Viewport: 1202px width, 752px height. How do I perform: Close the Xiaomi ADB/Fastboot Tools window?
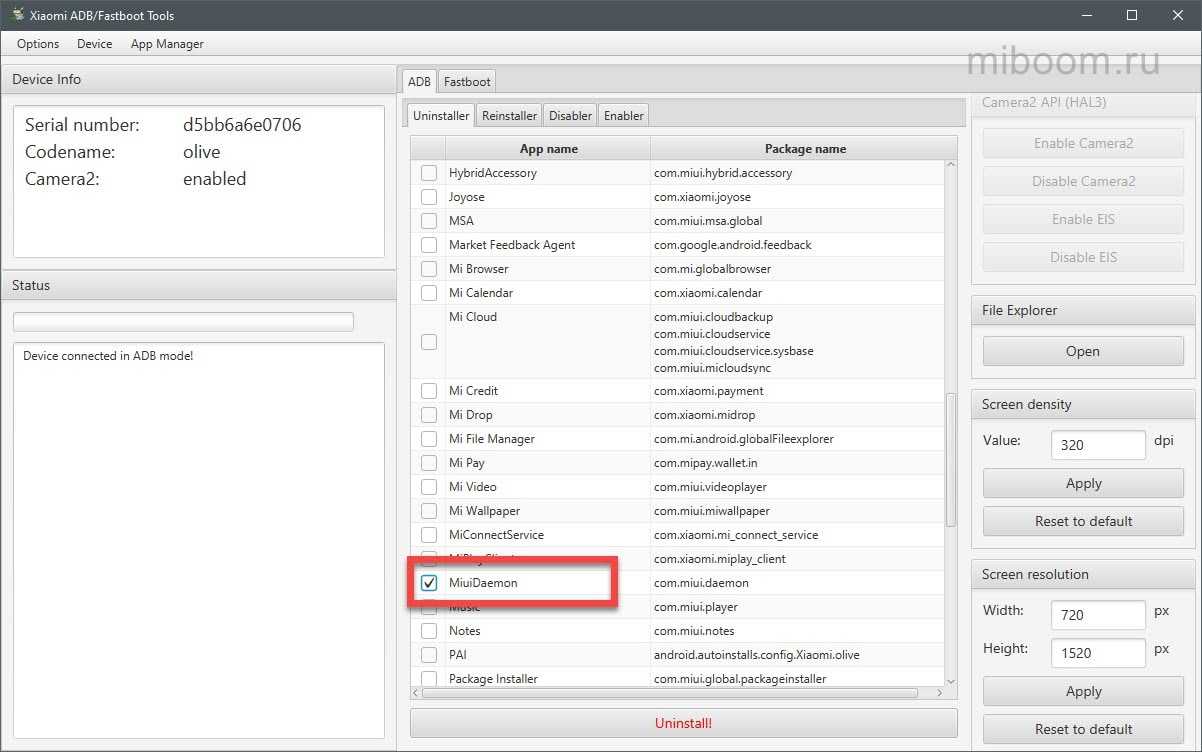coord(1178,15)
